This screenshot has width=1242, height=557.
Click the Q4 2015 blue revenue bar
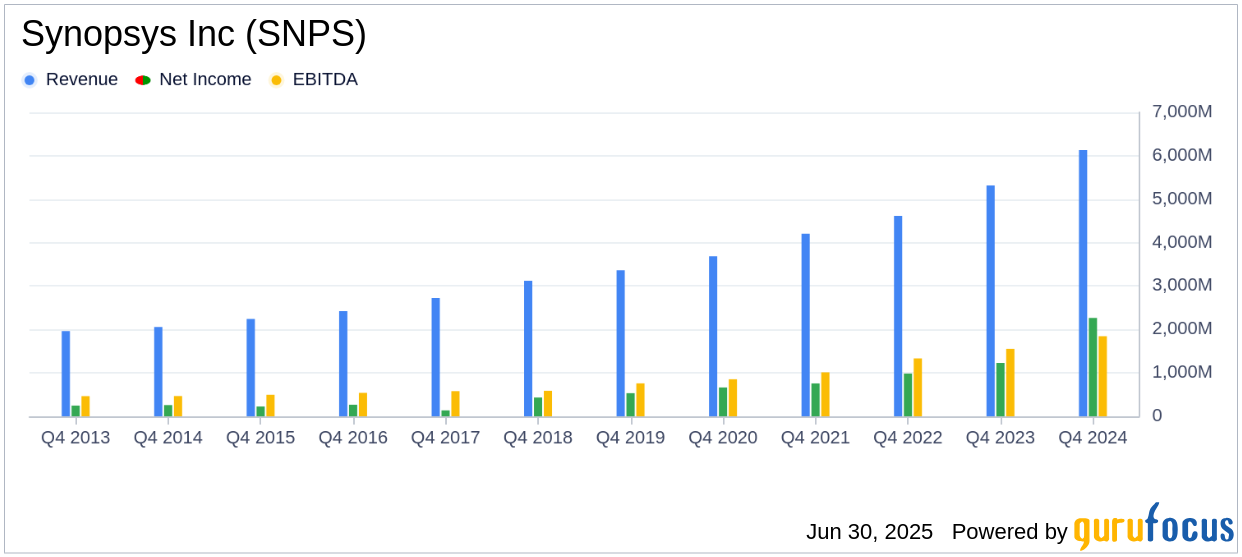[251, 368]
